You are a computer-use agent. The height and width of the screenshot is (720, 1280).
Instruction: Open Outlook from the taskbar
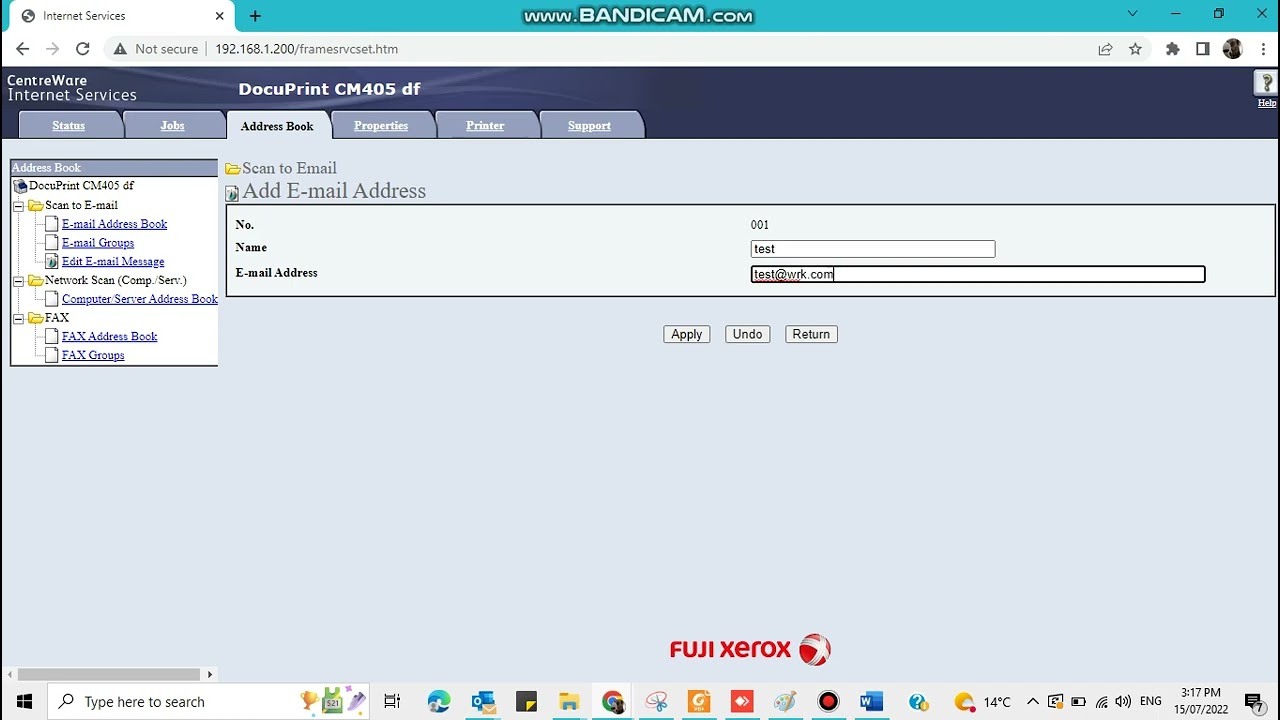pos(483,702)
